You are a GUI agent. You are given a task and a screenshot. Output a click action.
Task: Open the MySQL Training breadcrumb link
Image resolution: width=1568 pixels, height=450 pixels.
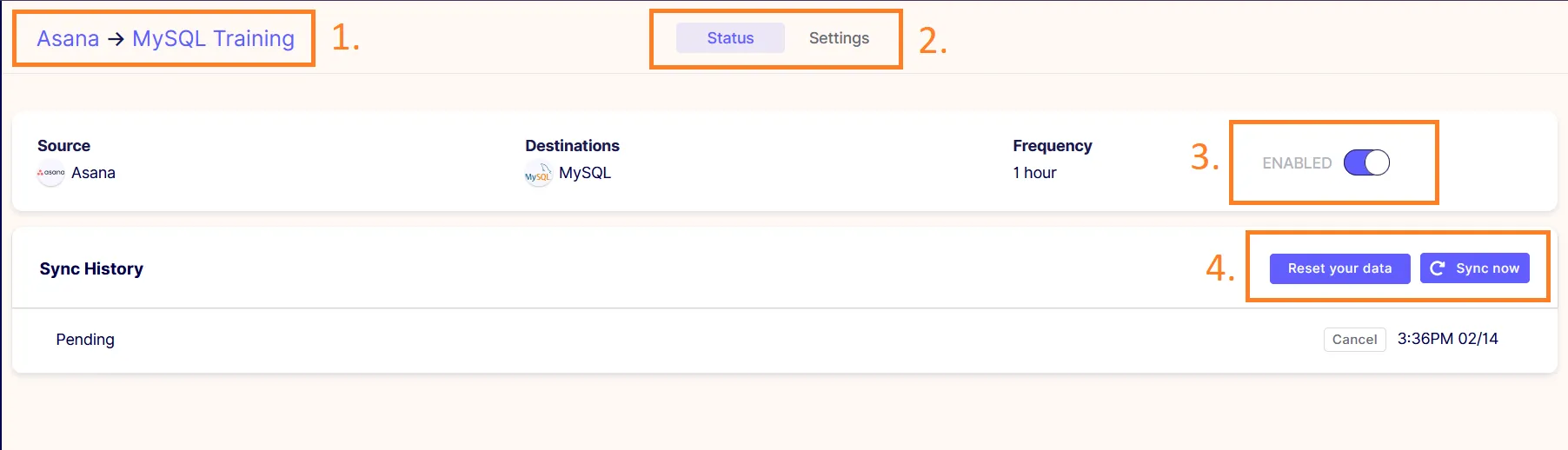click(213, 39)
